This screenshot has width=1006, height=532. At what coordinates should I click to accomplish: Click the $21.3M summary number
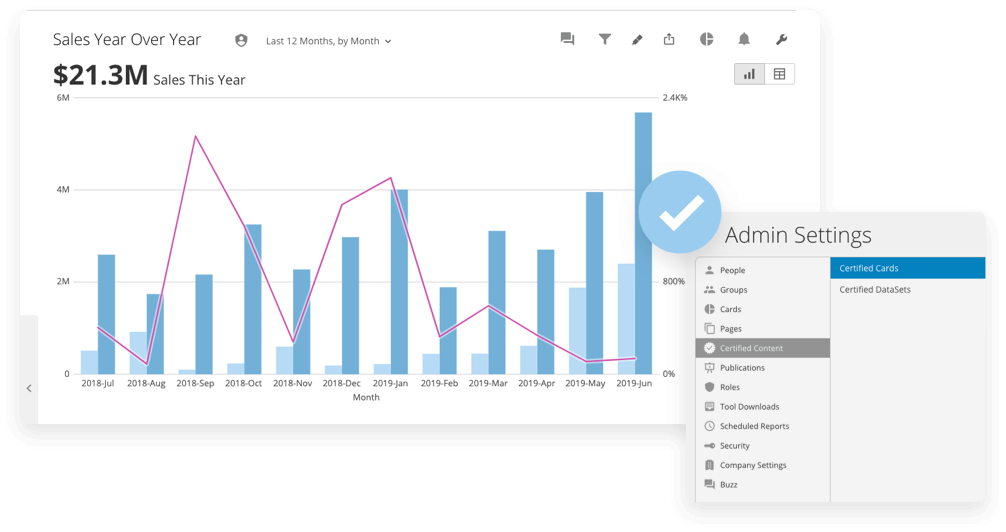101,76
